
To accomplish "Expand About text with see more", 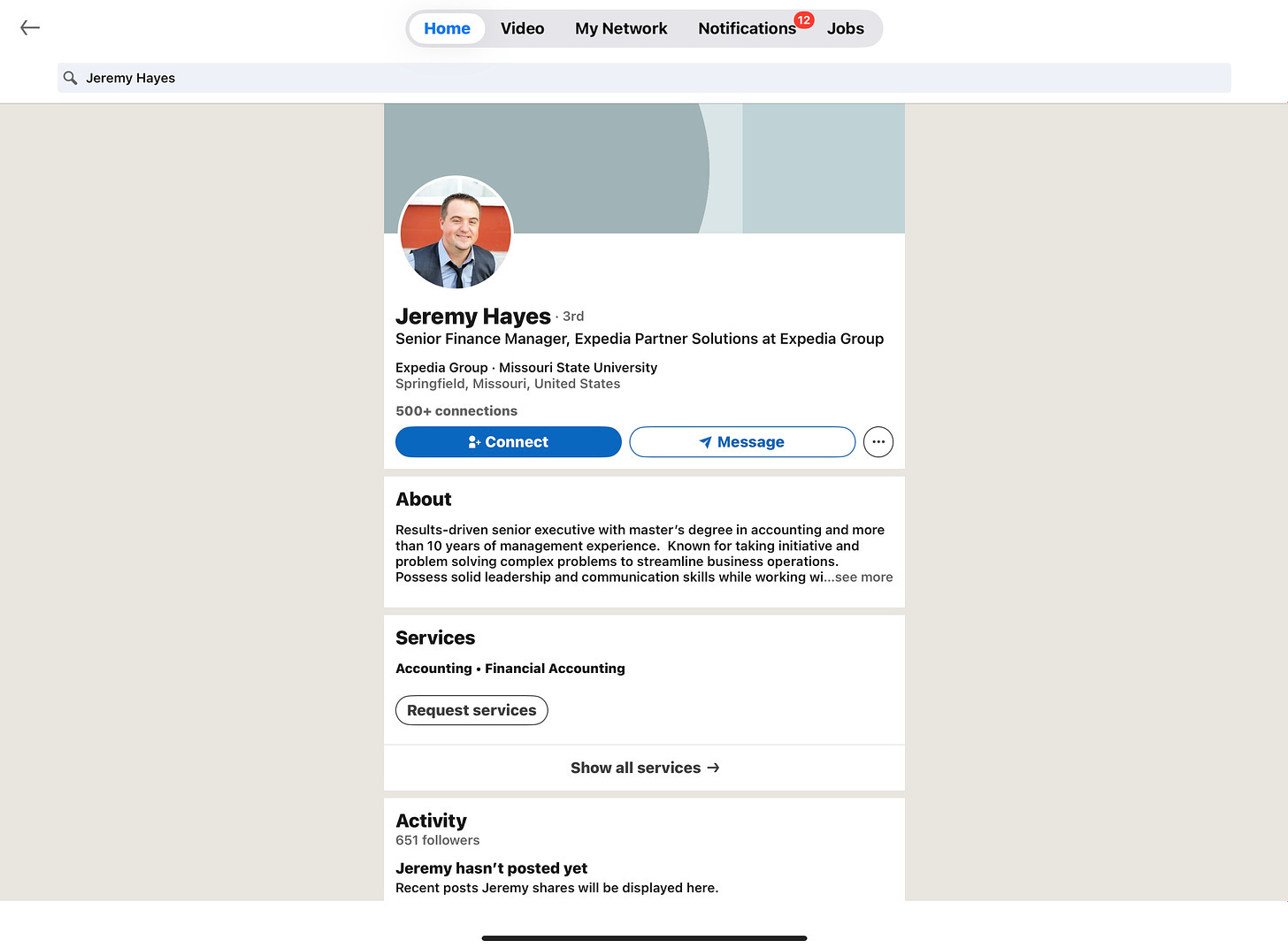I will point(863,577).
